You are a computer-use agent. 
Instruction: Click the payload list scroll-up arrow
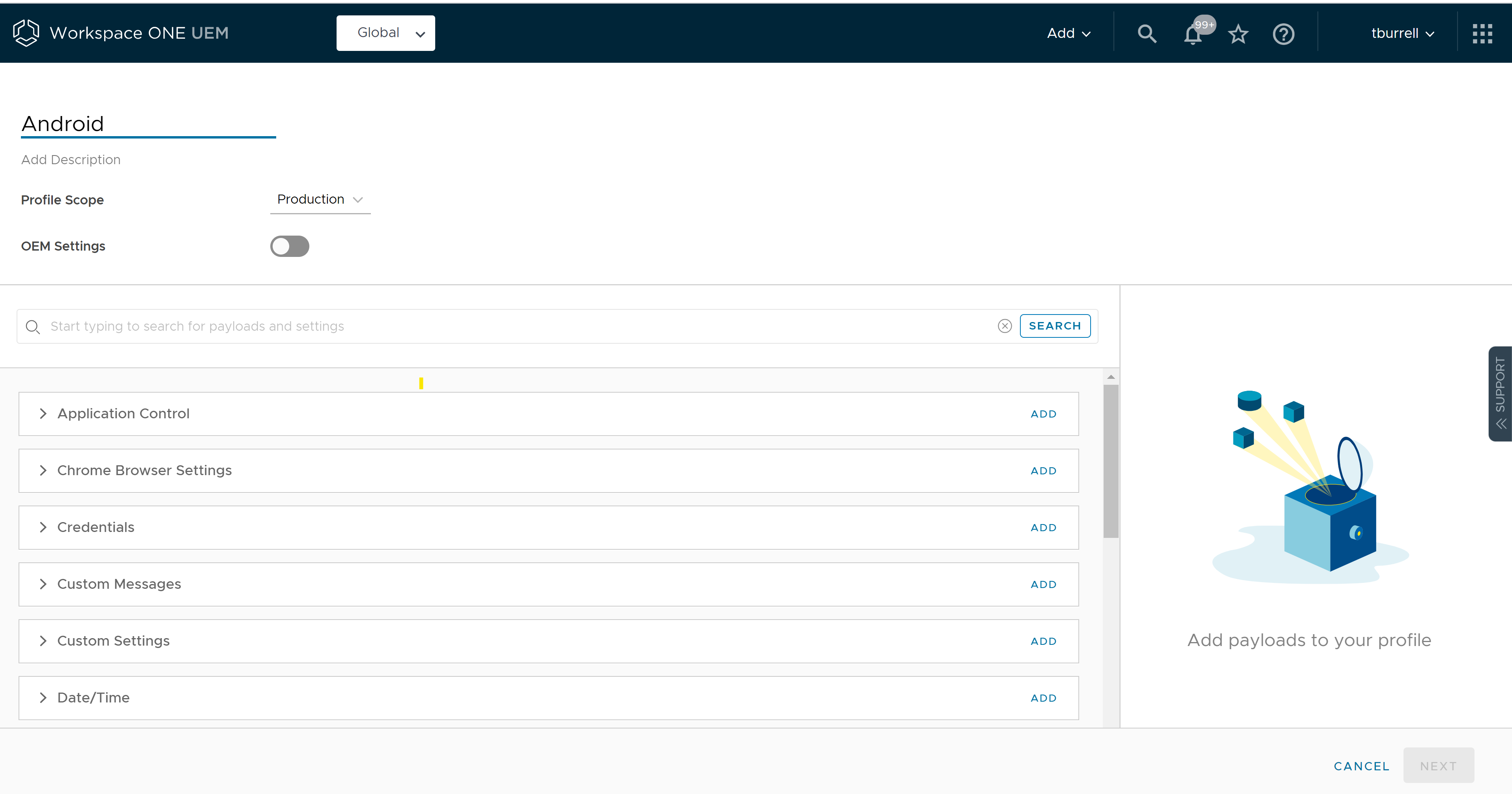(x=1110, y=377)
